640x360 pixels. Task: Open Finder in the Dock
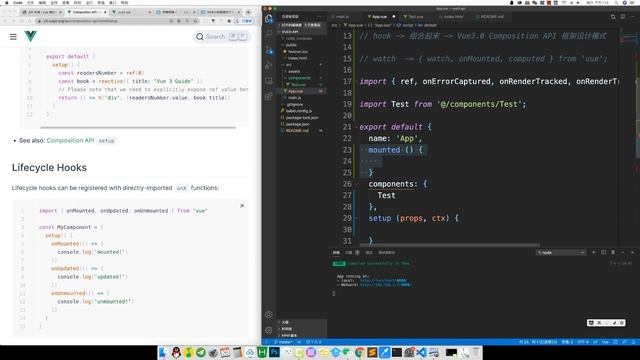pos(164,352)
